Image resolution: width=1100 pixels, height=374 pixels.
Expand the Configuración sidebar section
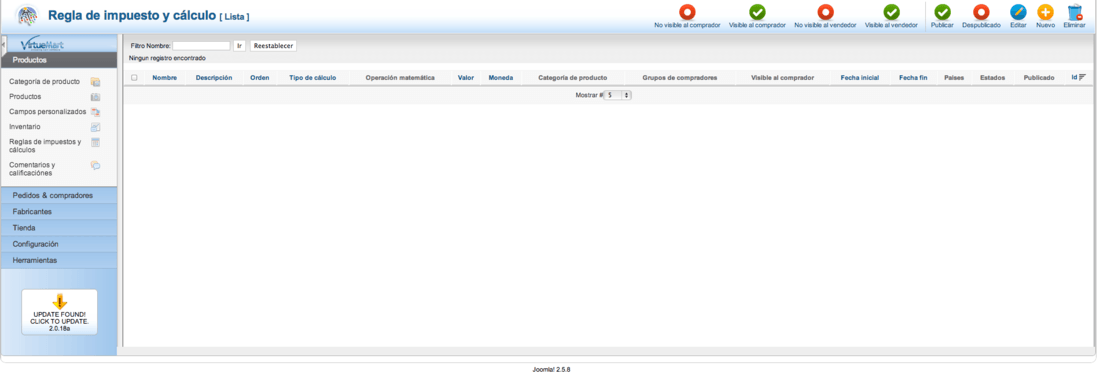[59, 244]
